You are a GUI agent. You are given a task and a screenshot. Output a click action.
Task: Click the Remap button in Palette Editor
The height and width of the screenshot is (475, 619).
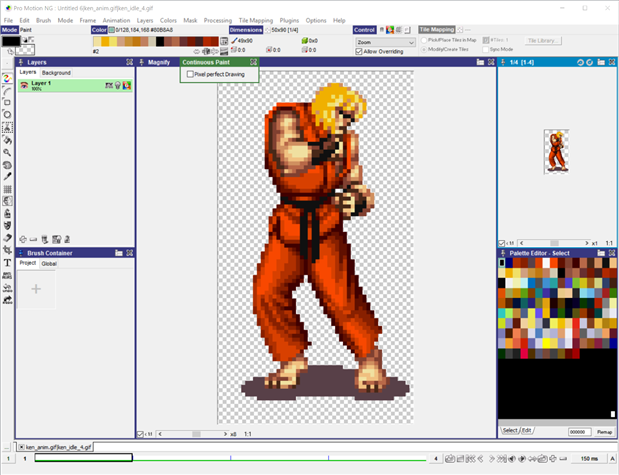click(x=606, y=431)
